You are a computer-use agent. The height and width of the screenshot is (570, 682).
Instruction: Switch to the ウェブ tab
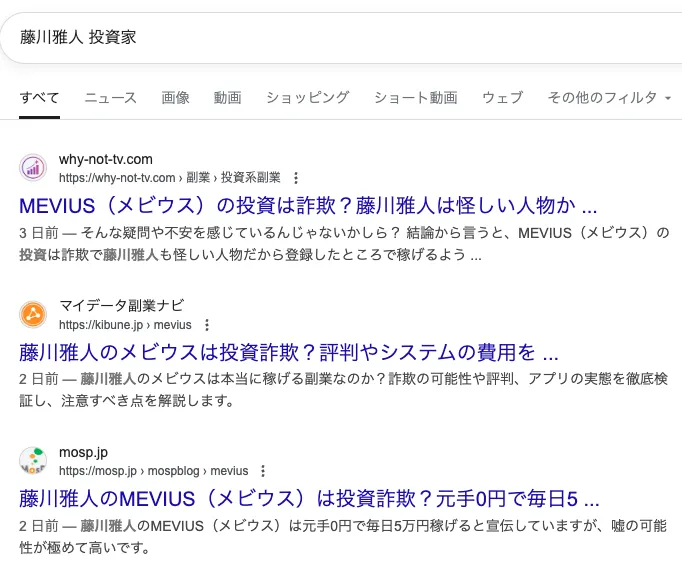pyautogui.click(x=502, y=97)
